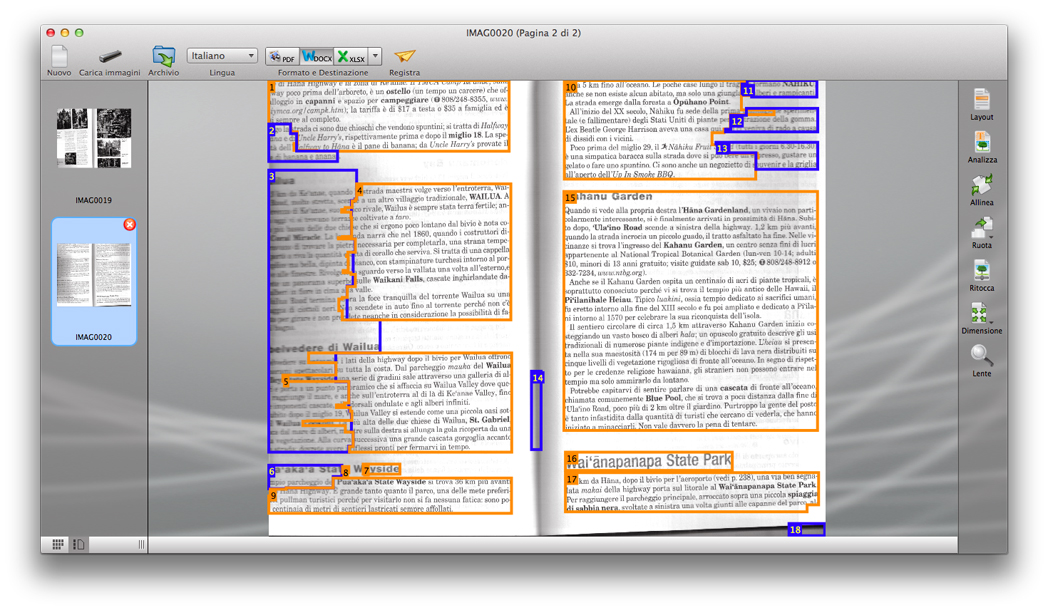This screenshot has width=1048, height=610.
Task: Switch output format to XLSX
Action: coord(351,57)
